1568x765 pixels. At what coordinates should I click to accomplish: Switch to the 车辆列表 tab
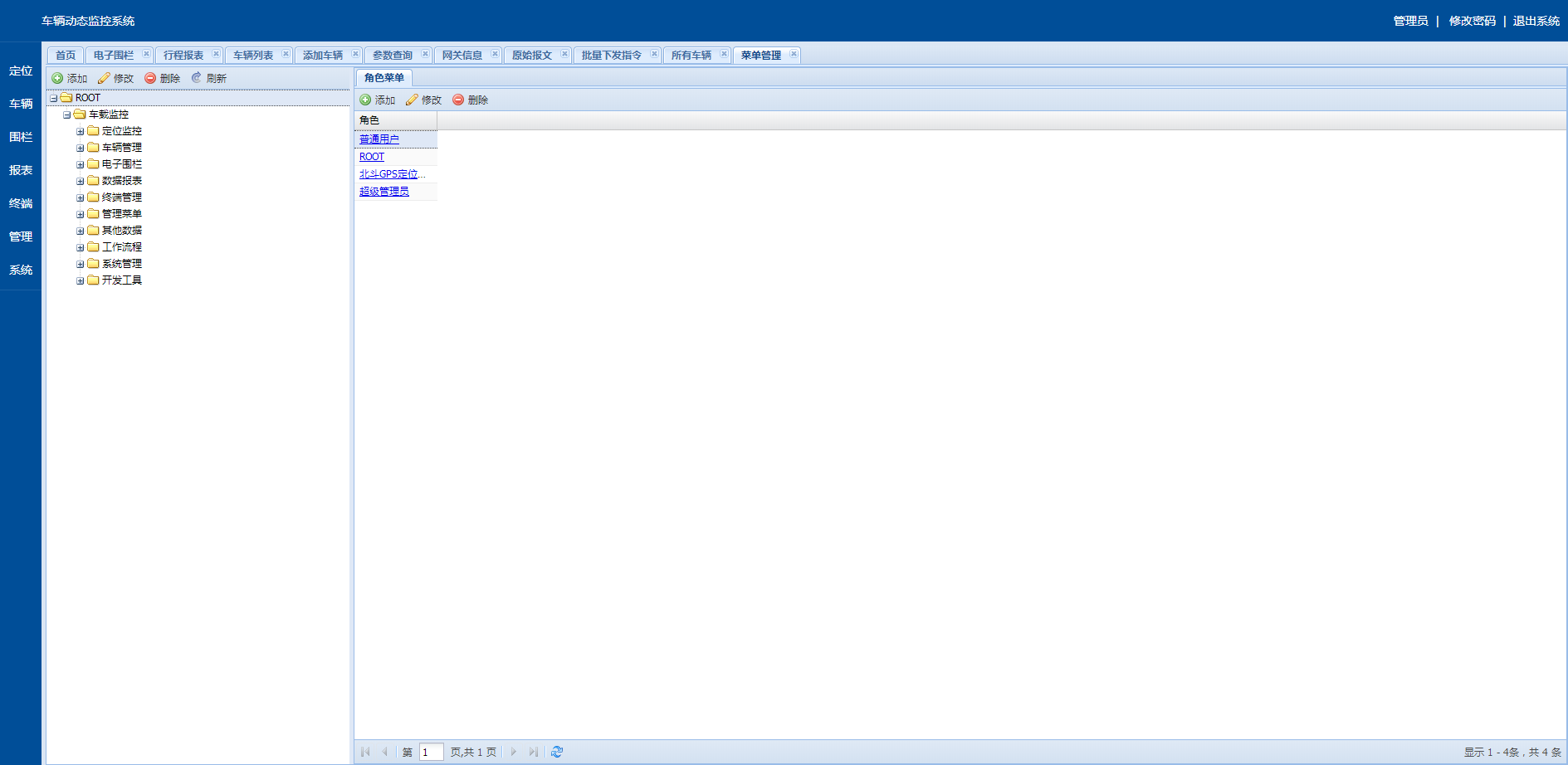253,56
